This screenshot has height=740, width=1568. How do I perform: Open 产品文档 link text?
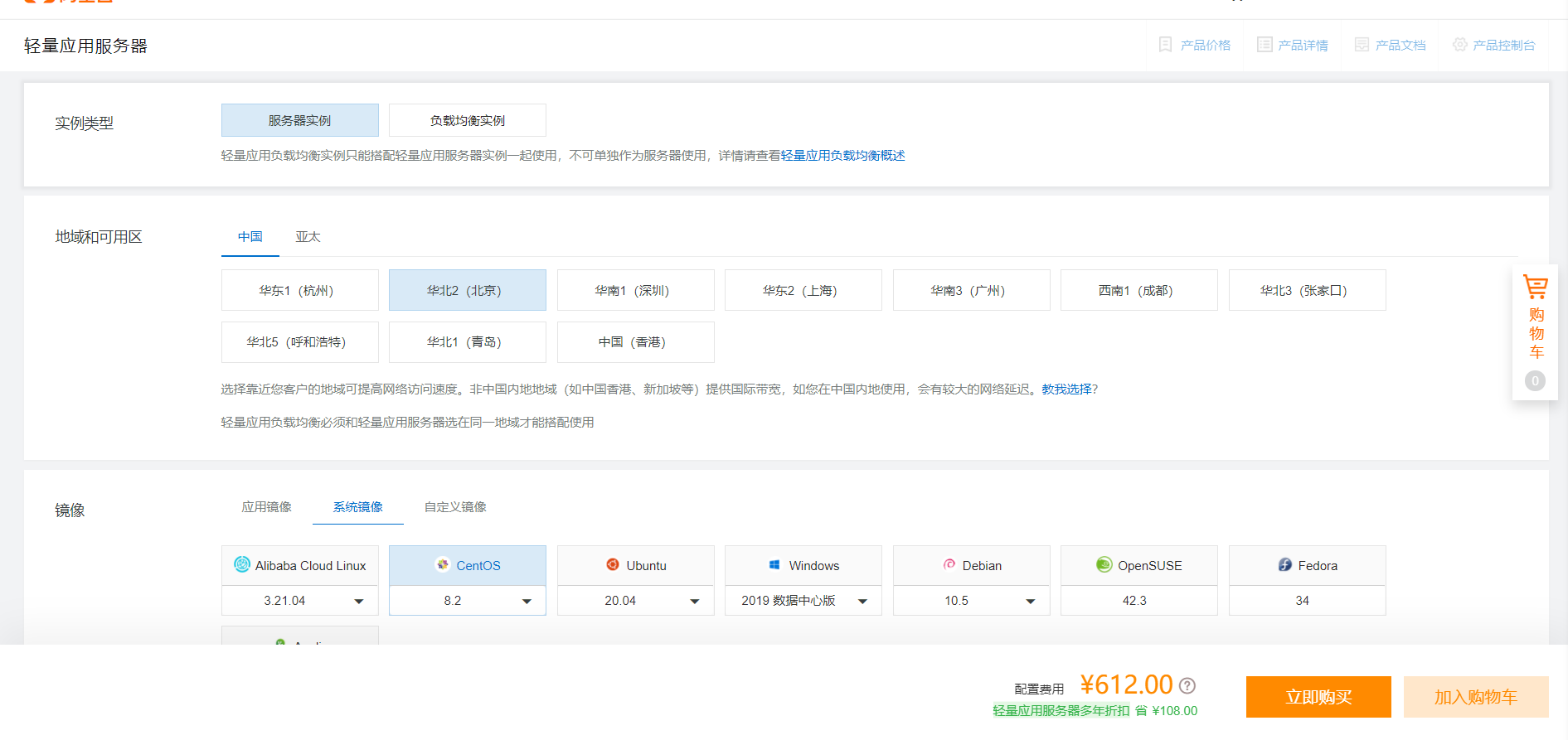point(1401,45)
